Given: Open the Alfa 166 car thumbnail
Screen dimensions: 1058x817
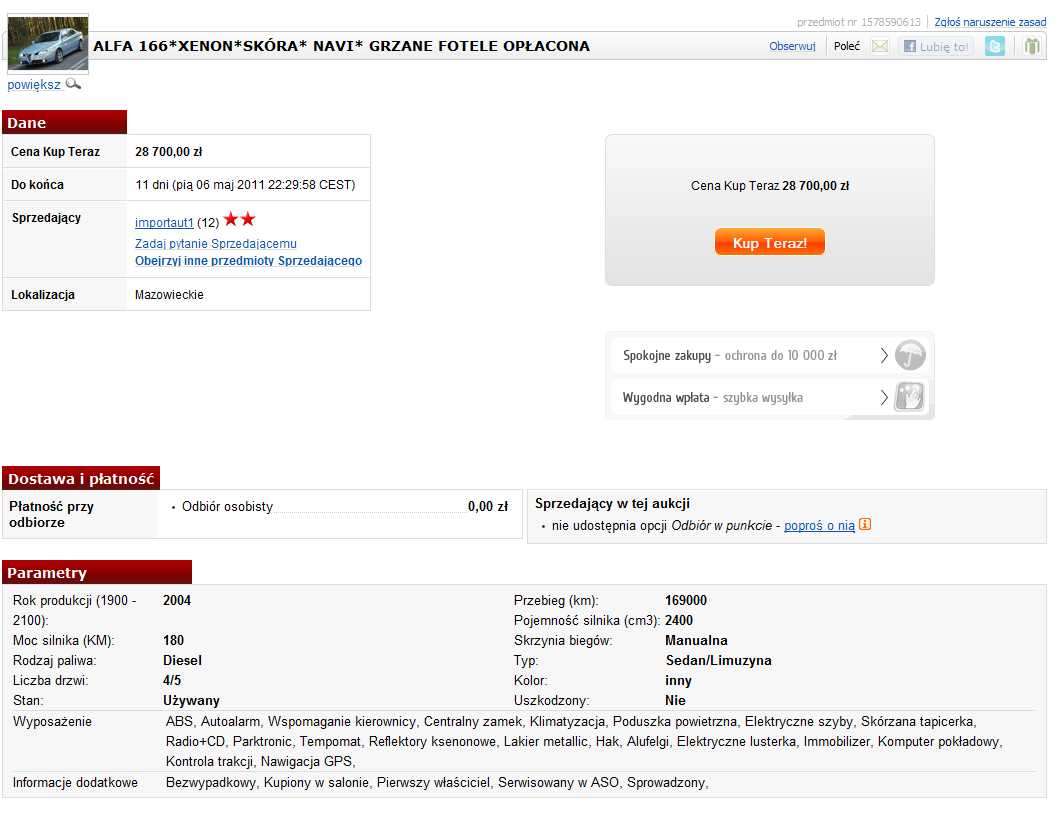Looking at the screenshot, I should [x=48, y=43].
